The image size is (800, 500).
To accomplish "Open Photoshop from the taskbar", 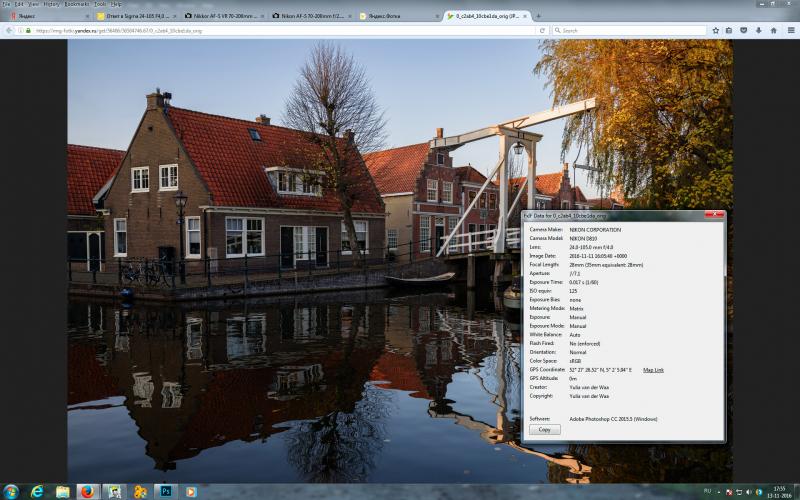I will point(165,491).
